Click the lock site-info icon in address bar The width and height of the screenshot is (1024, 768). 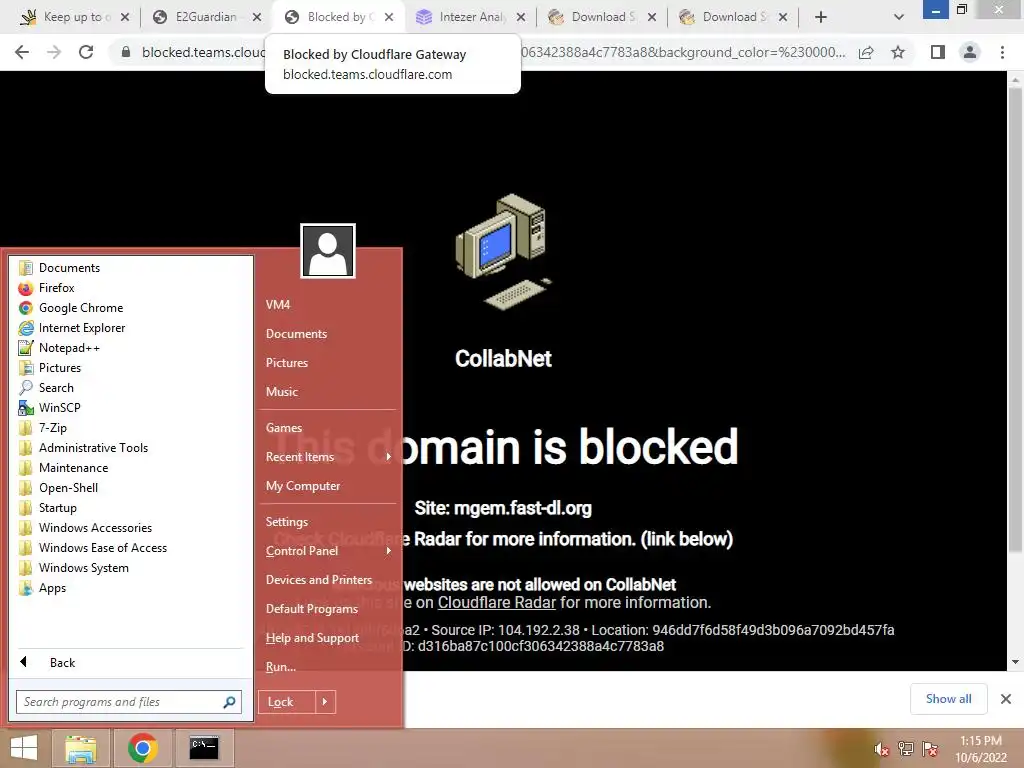[x=126, y=52]
